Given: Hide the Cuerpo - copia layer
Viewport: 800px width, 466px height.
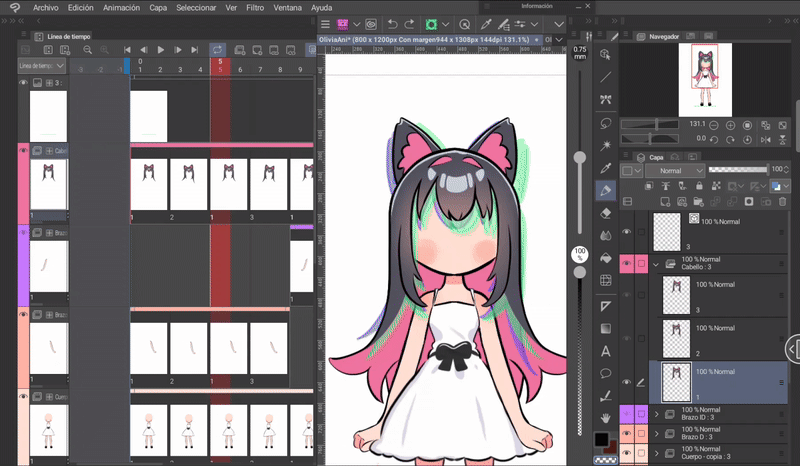Looking at the screenshot, I should pyautogui.click(x=627, y=453).
